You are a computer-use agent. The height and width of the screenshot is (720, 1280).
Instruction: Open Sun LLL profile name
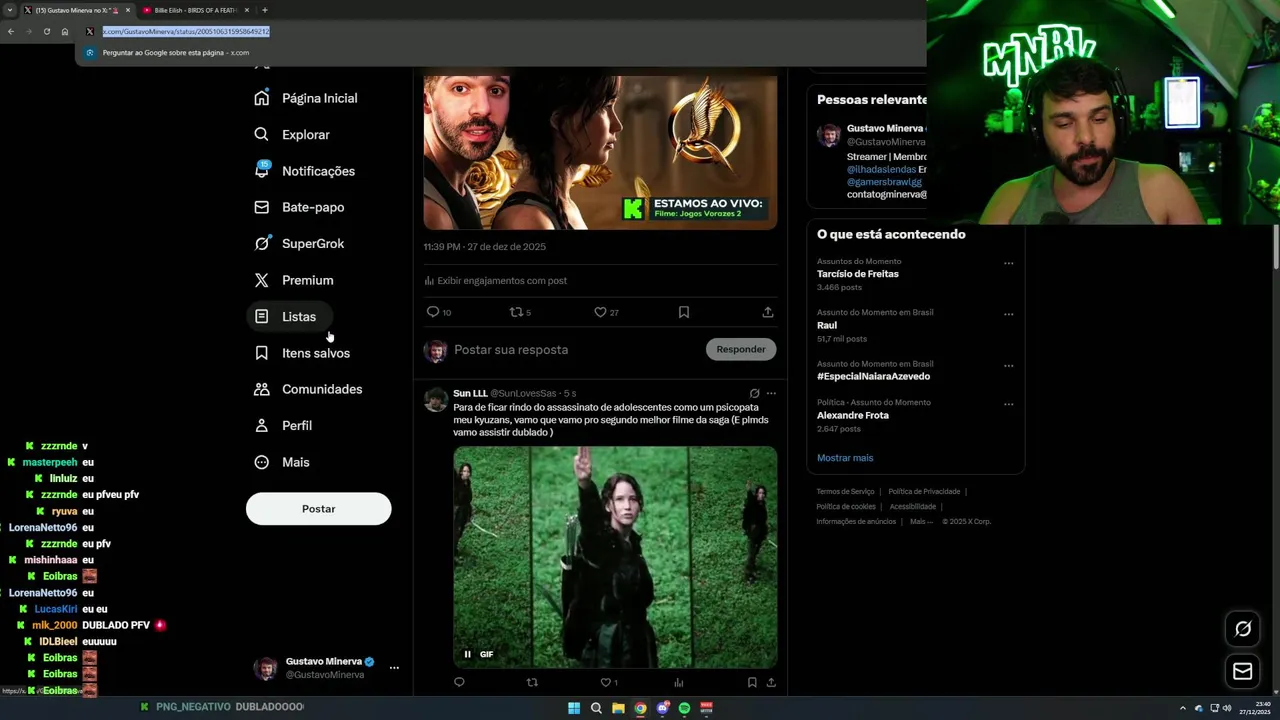click(470, 393)
